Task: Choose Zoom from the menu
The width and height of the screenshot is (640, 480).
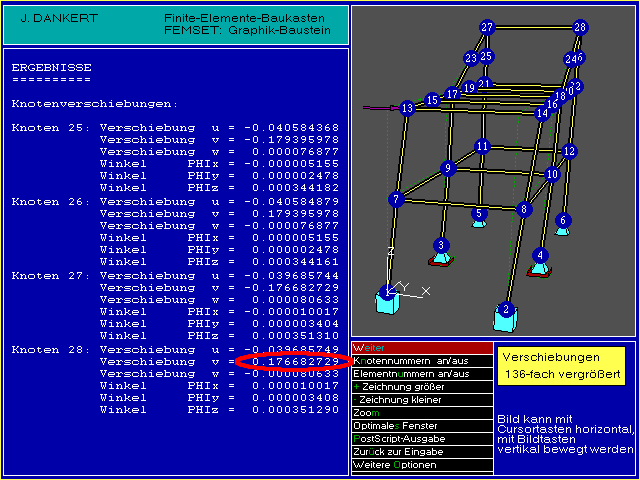Action: 423,412
